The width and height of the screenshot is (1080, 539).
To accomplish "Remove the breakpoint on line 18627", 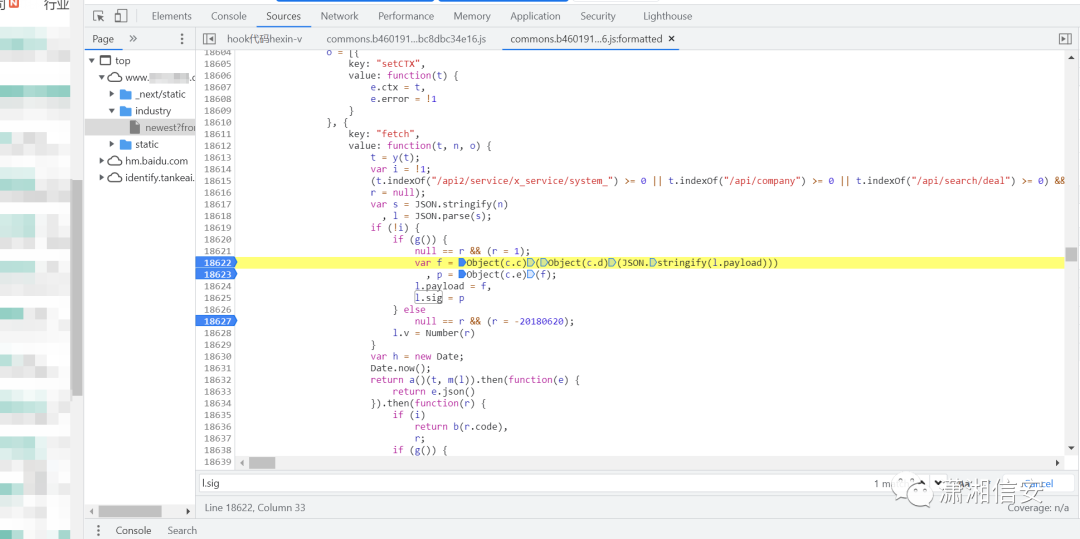I will click(216, 321).
